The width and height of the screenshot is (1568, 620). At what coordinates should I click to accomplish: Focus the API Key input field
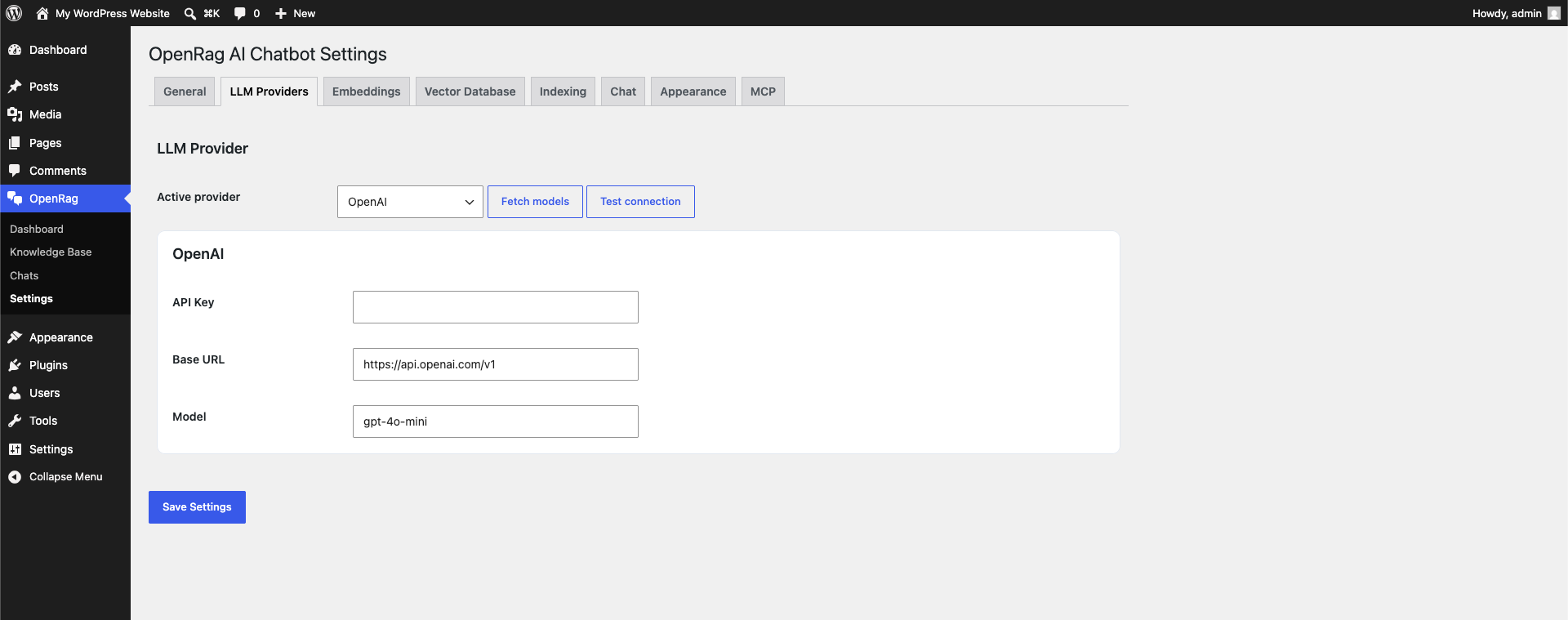coord(496,307)
